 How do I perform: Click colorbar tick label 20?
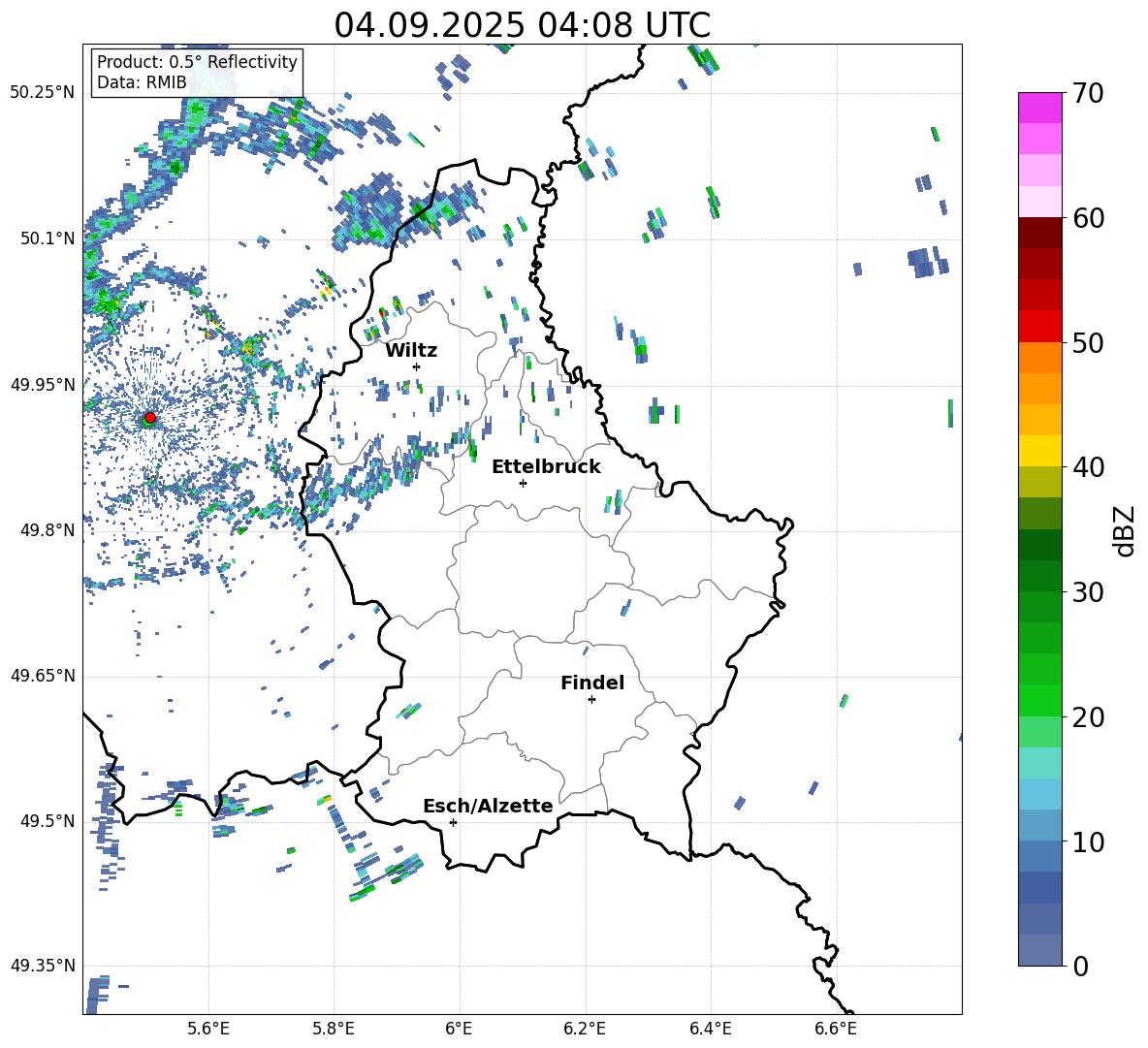tap(1089, 717)
